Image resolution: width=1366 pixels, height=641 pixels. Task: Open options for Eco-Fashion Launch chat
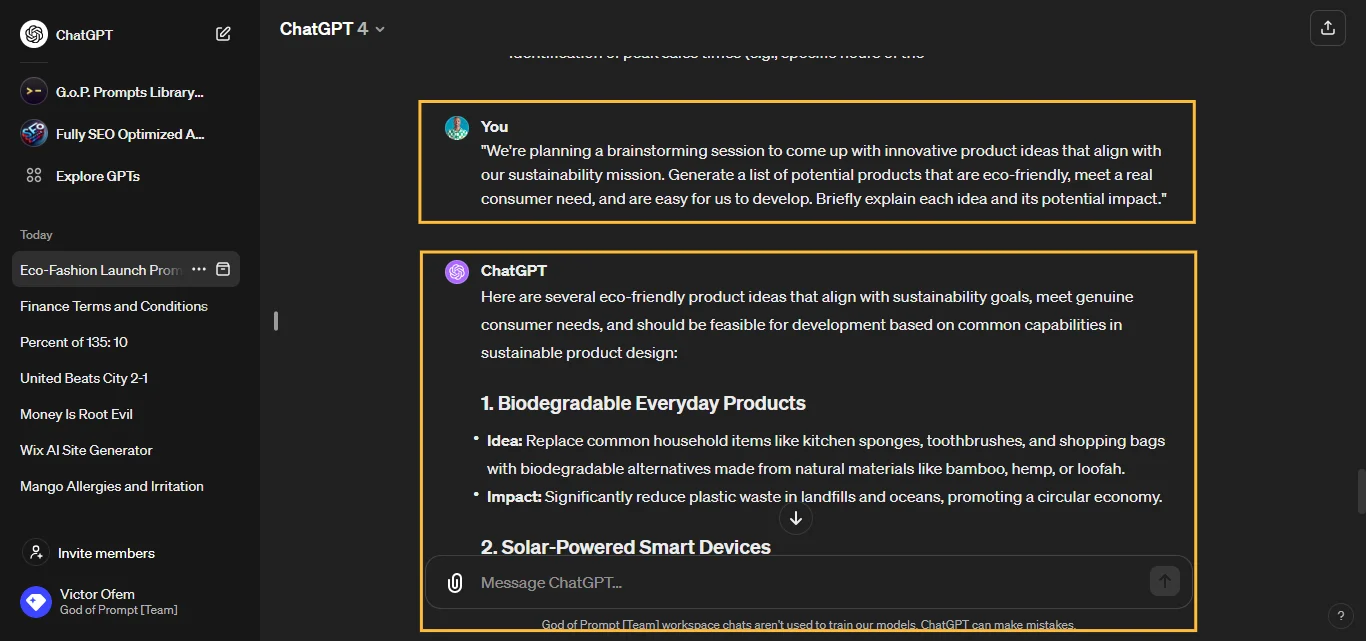pyautogui.click(x=199, y=270)
